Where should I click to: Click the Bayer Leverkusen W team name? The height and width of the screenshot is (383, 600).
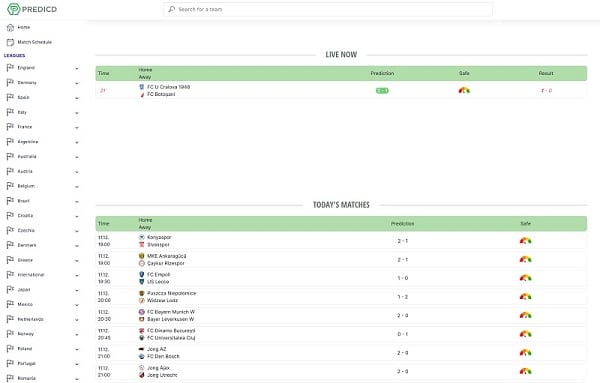(x=170, y=319)
